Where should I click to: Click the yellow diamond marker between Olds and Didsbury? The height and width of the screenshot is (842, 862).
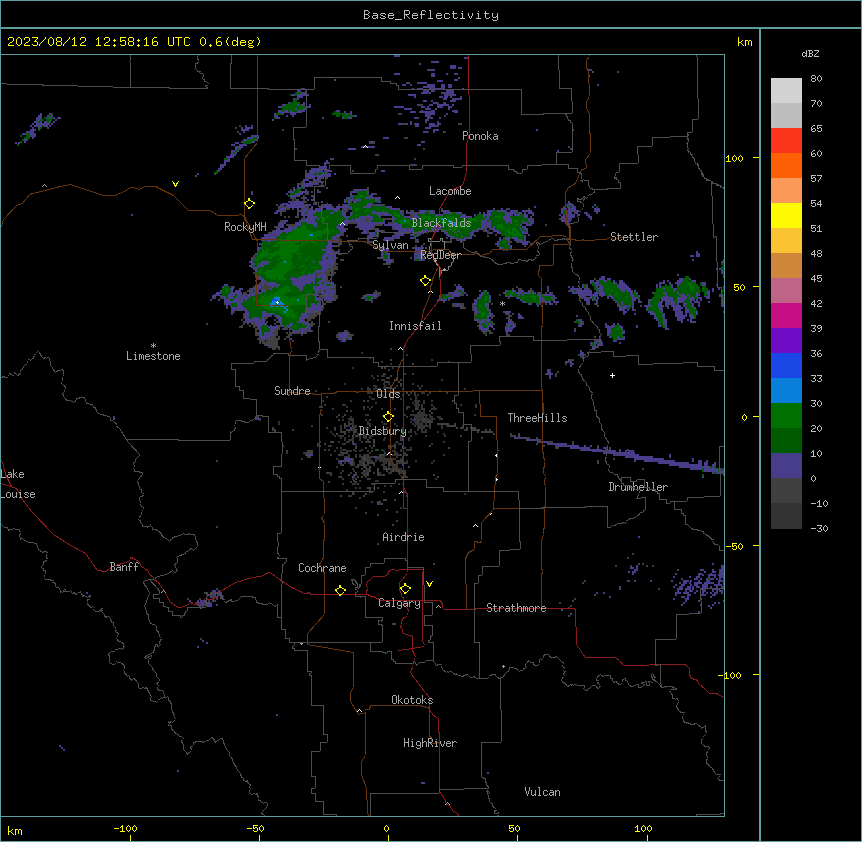click(x=388, y=417)
